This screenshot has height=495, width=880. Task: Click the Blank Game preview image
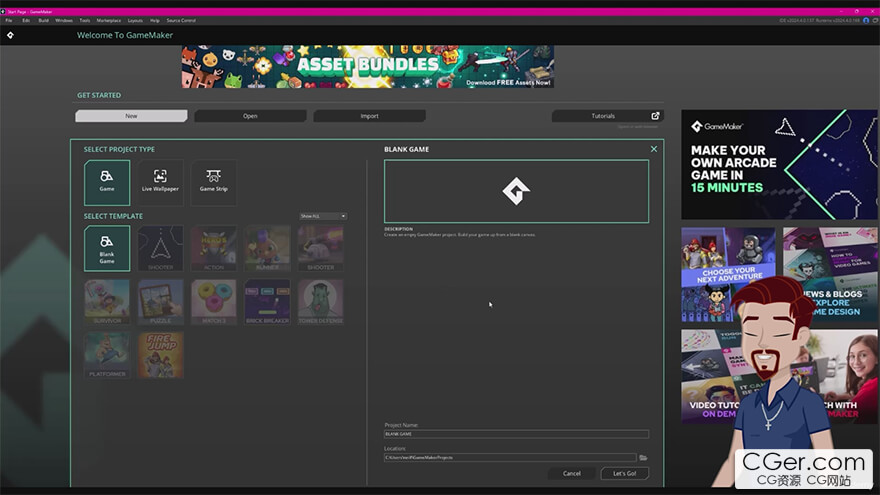(516, 191)
